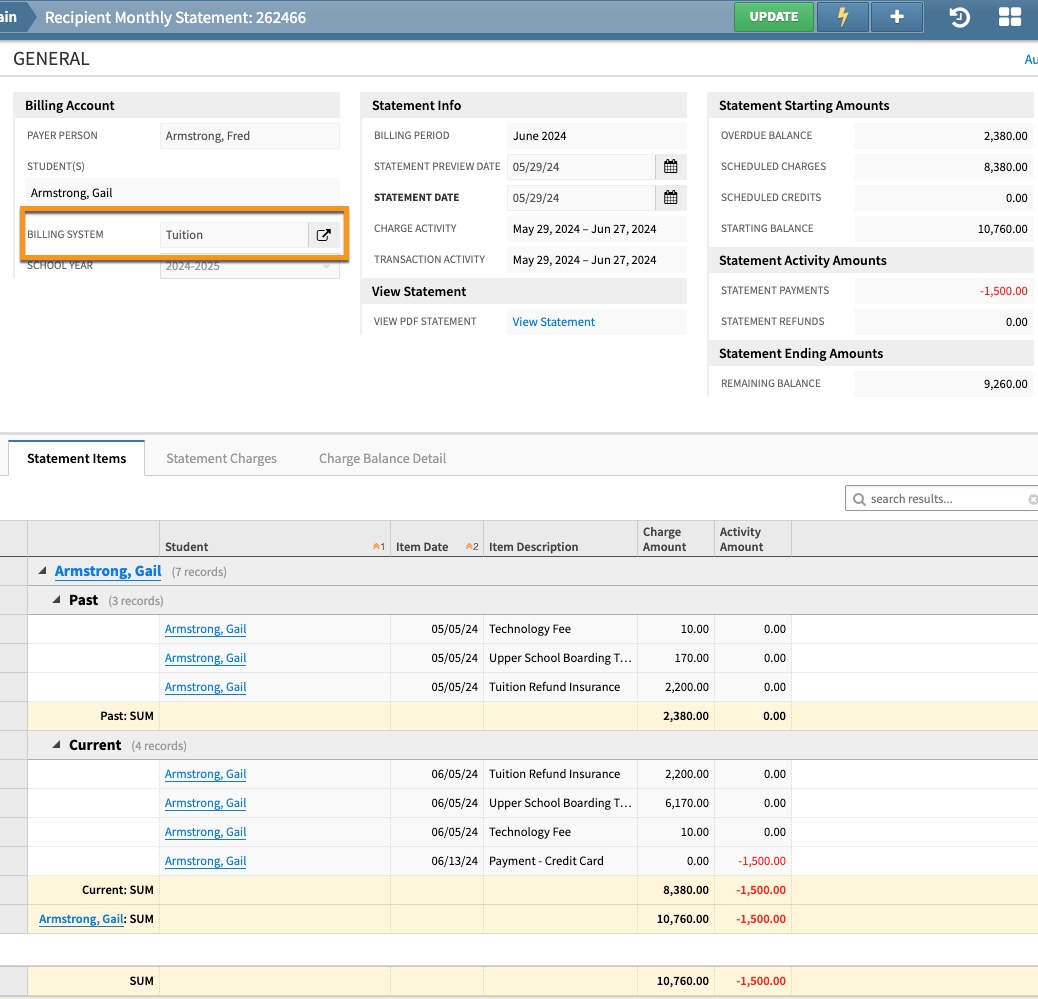Sort by Item Date sort indicator
This screenshot has width=1038, height=999.
[471, 547]
